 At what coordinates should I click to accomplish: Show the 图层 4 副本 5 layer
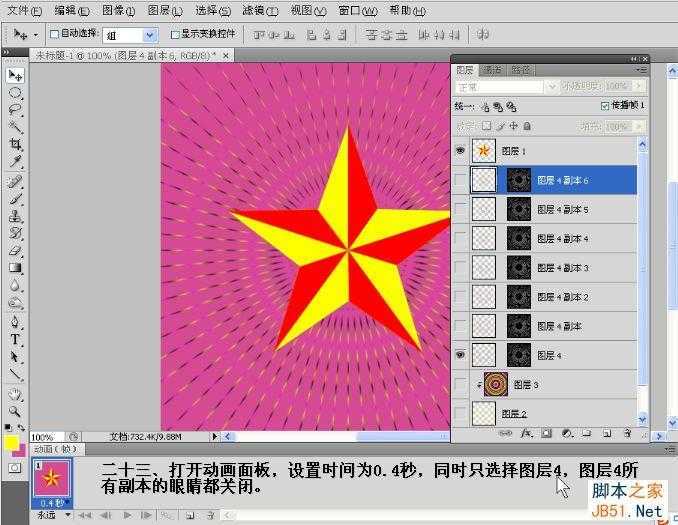pos(461,209)
